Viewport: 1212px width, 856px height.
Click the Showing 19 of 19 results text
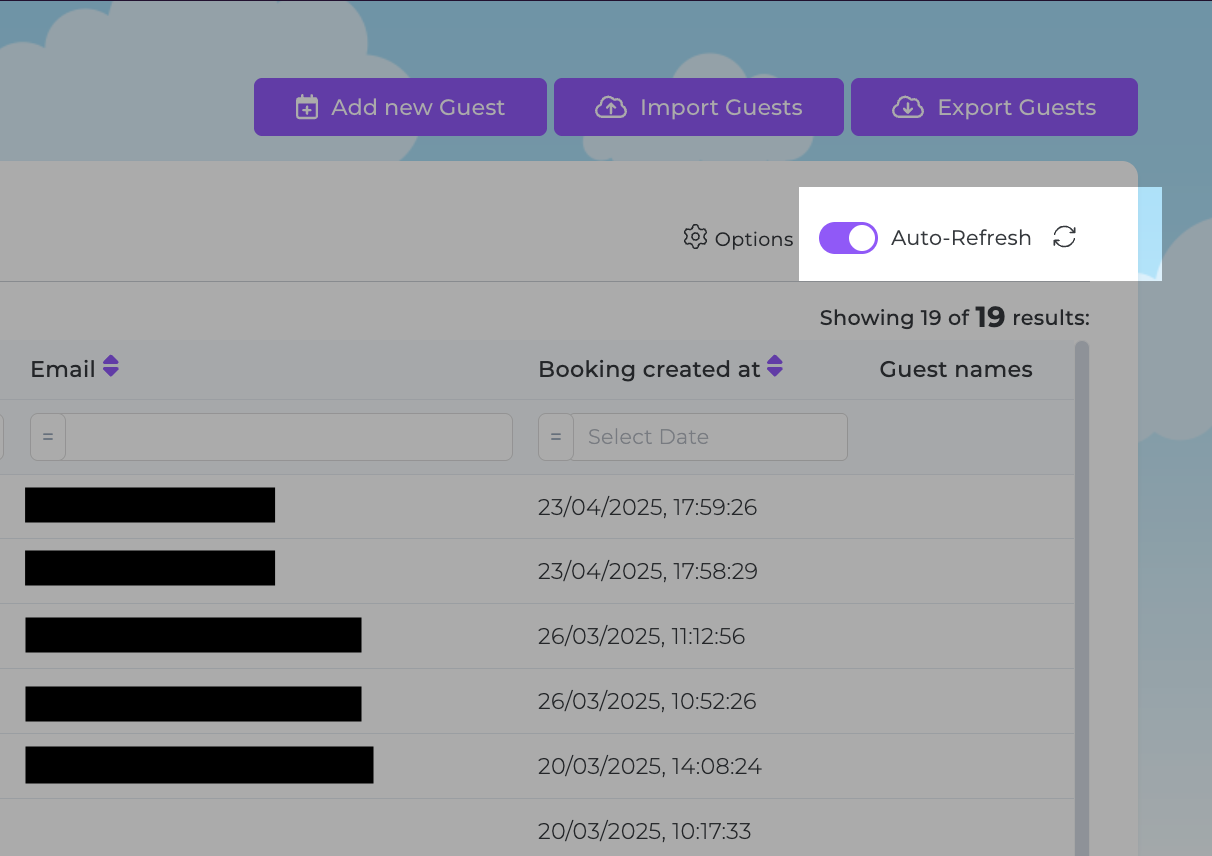954,317
